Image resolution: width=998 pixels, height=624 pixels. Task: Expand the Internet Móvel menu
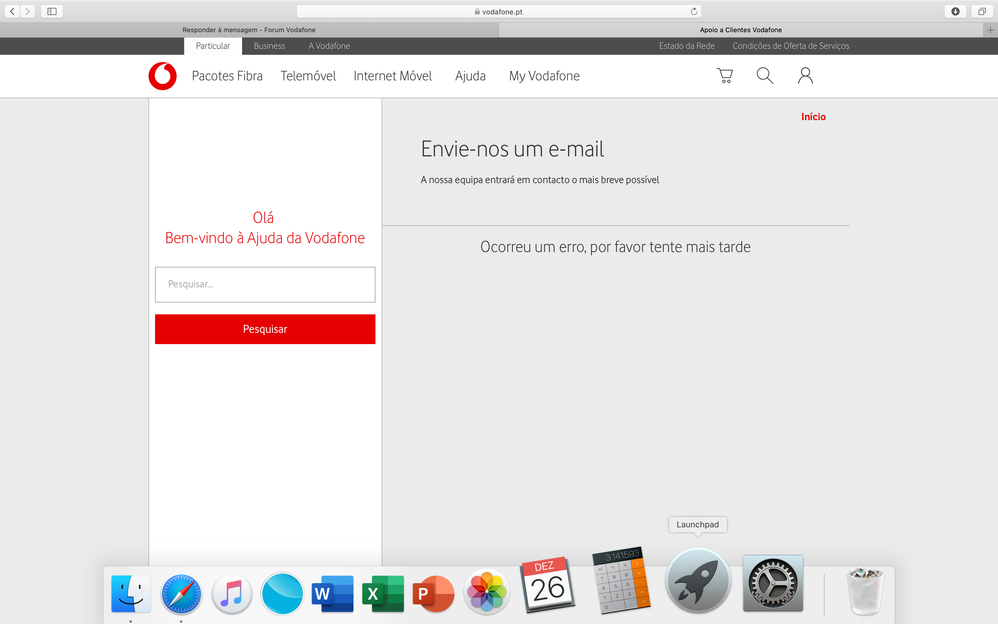pyautogui.click(x=393, y=76)
